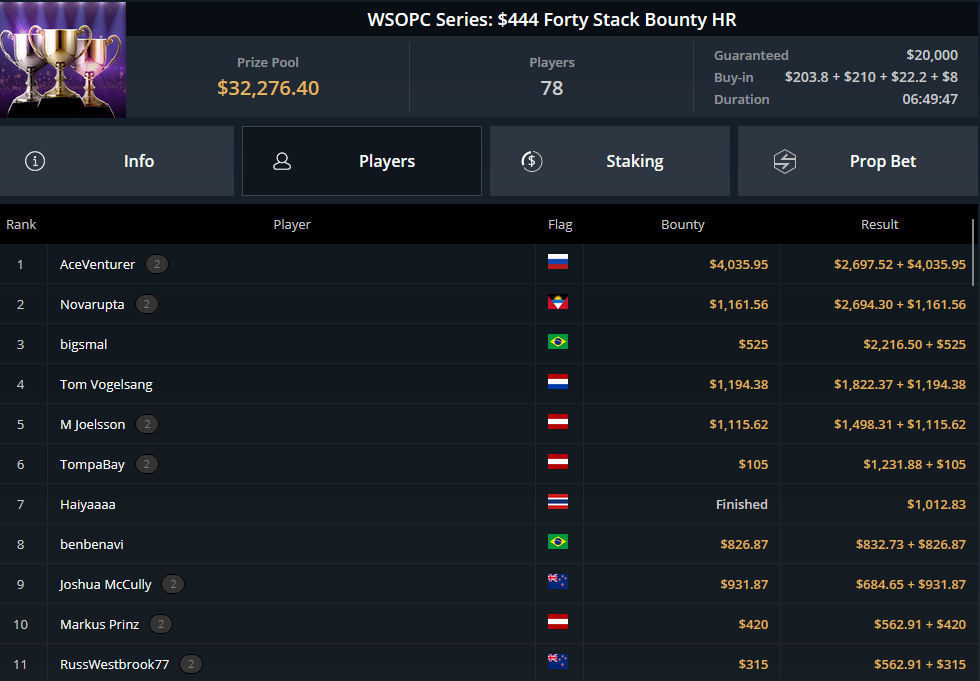Viewport: 980px width, 681px height.
Task: Open the Info tab
Action: pyautogui.click(x=117, y=161)
